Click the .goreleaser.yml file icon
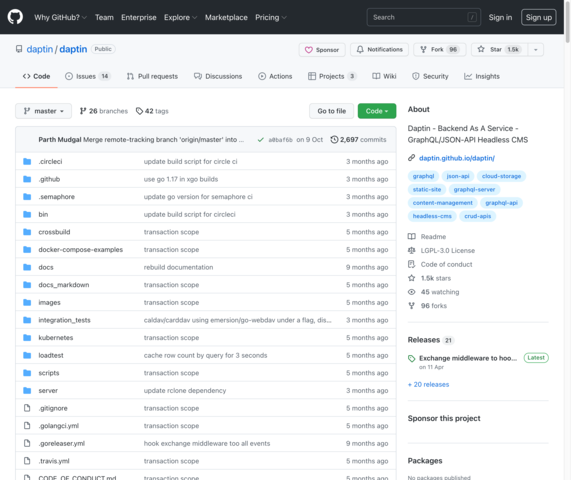 coord(27,443)
